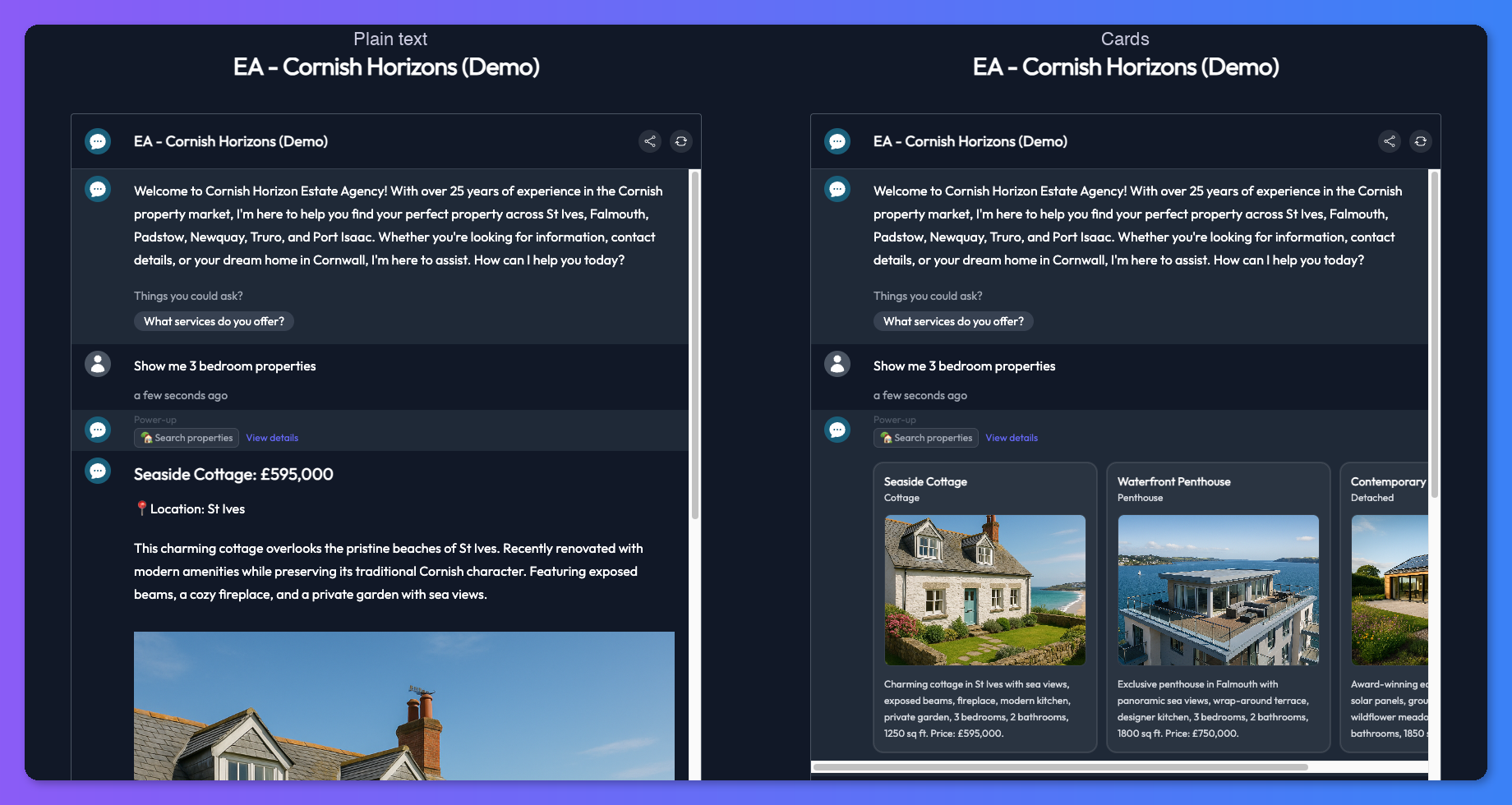Ask 'What services do you offer?' in Plain text panel

coord(213,321)
